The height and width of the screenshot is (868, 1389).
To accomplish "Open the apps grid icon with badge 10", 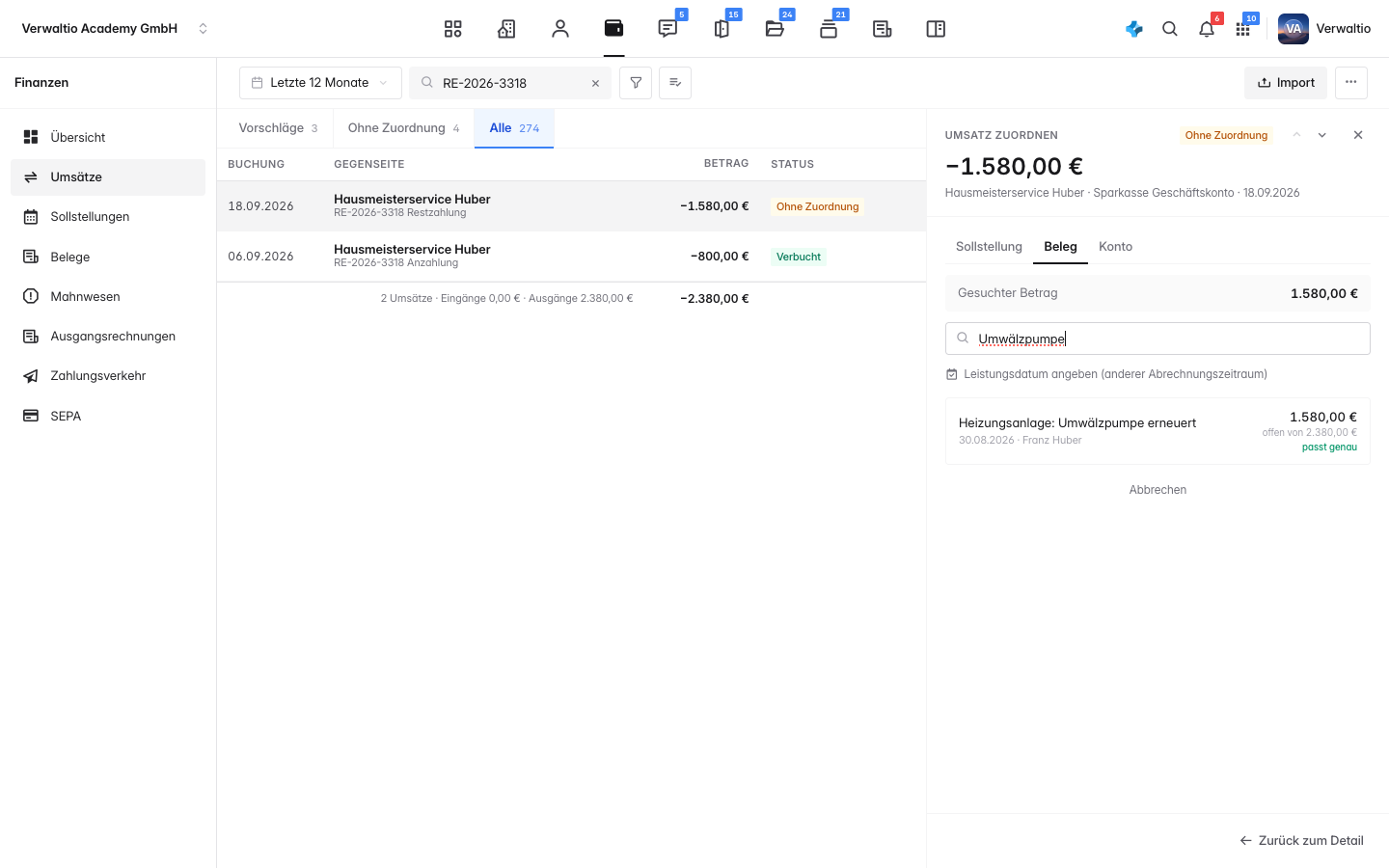I will [1243, 29].
